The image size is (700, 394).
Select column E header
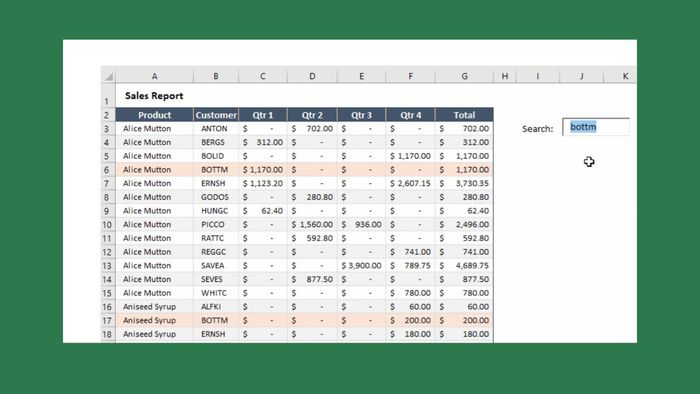[x=361, y=76]
